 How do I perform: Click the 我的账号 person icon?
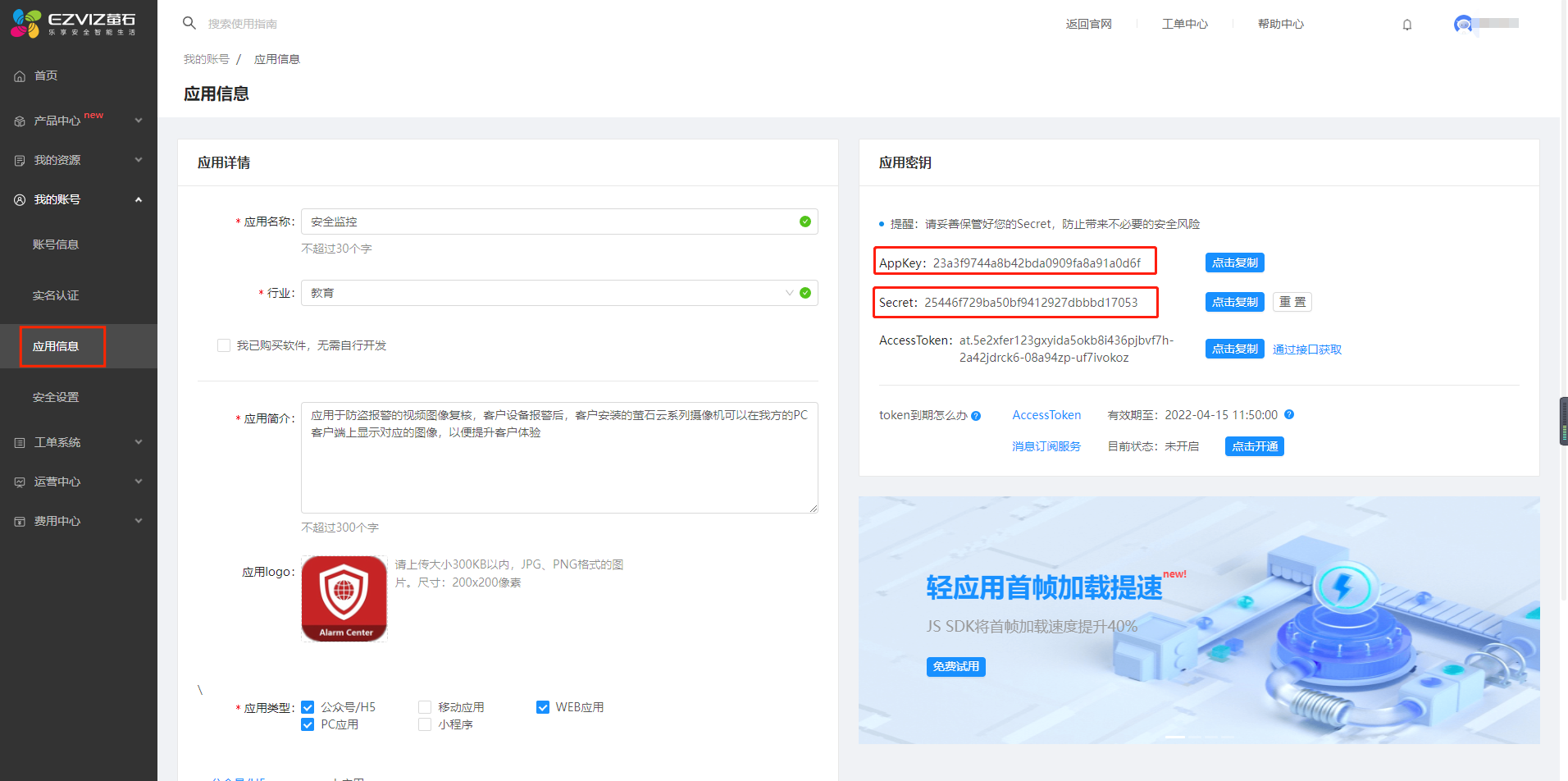pyautogui.click(x=20, y=200)
